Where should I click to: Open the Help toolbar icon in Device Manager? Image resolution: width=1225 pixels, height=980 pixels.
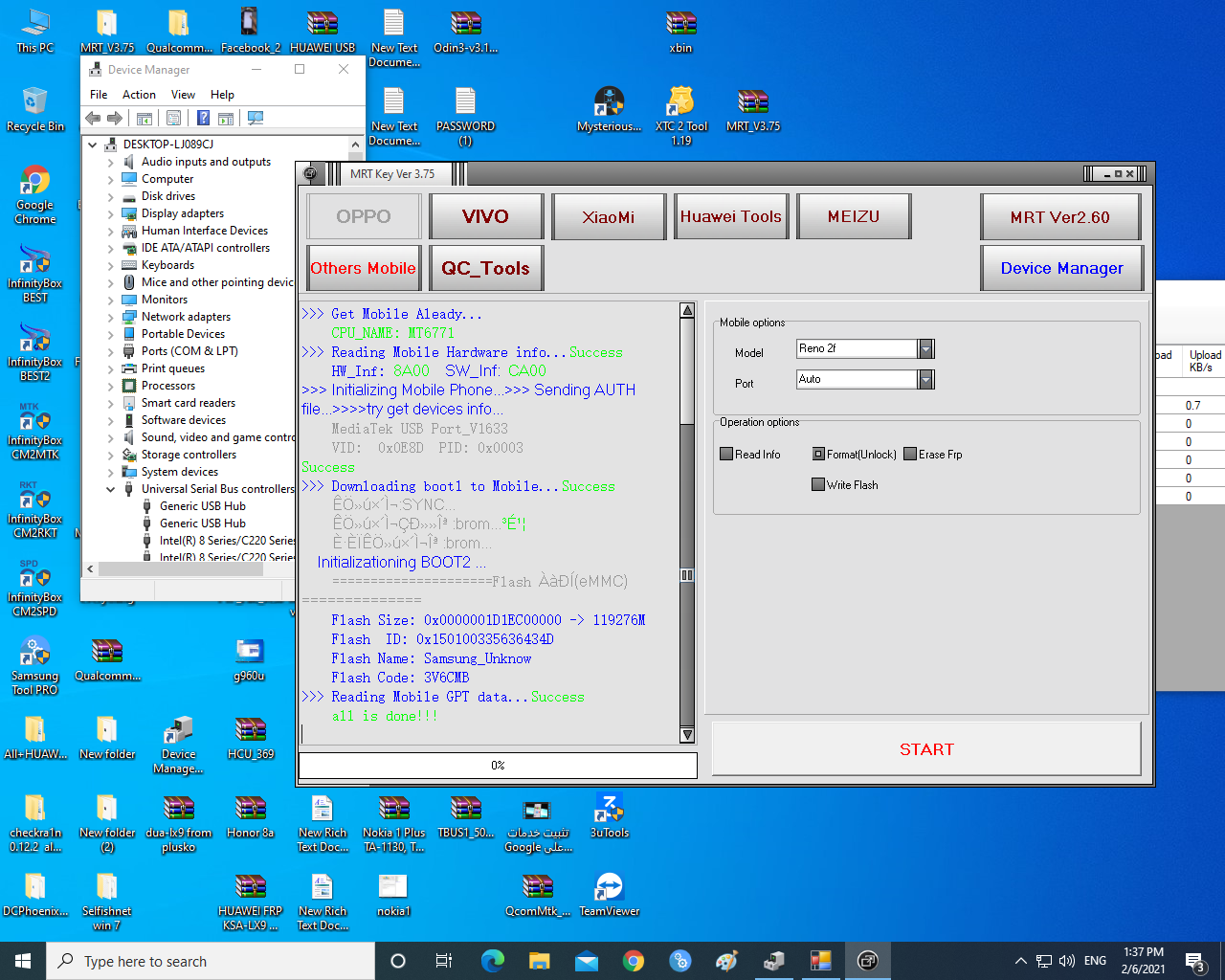(203, 118)
